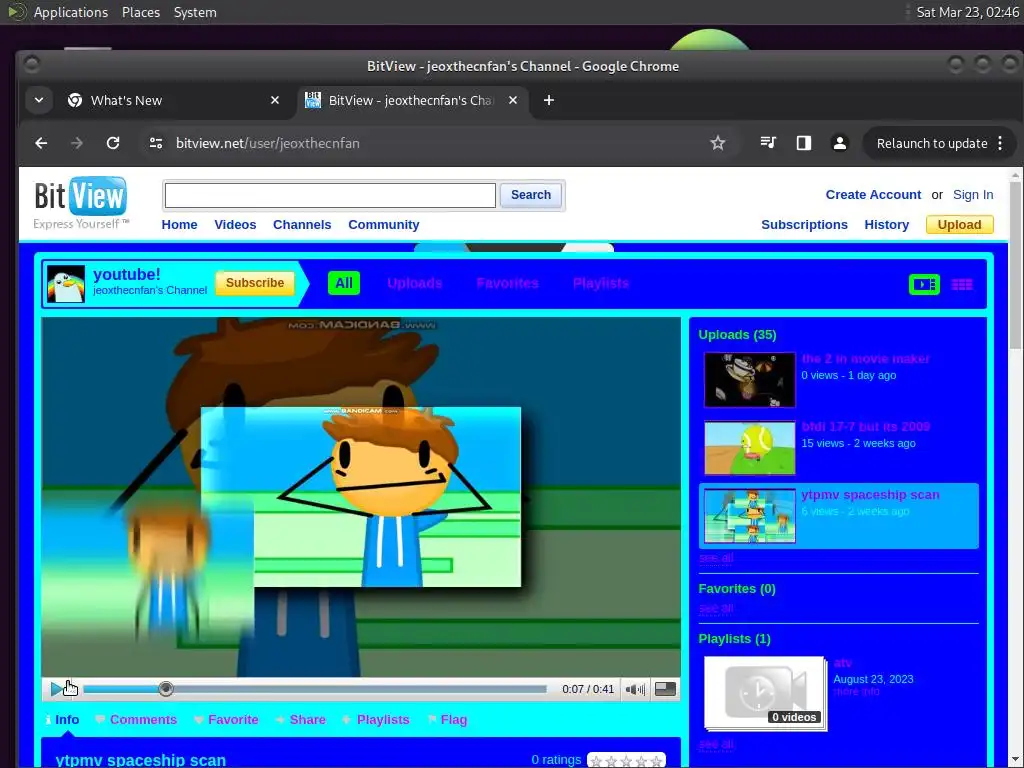Open Chrome three-dot menu

[x=1000, y=143]
